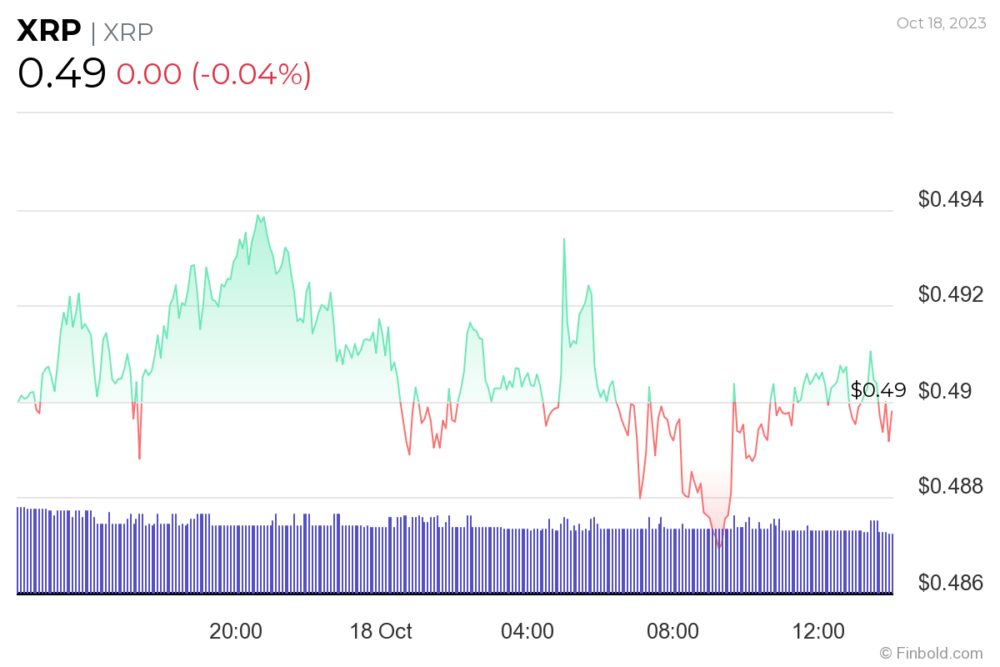Click the $0.486 price axis label
Viewport: 1000px width, 667px height.
click(x=950, y=583)
